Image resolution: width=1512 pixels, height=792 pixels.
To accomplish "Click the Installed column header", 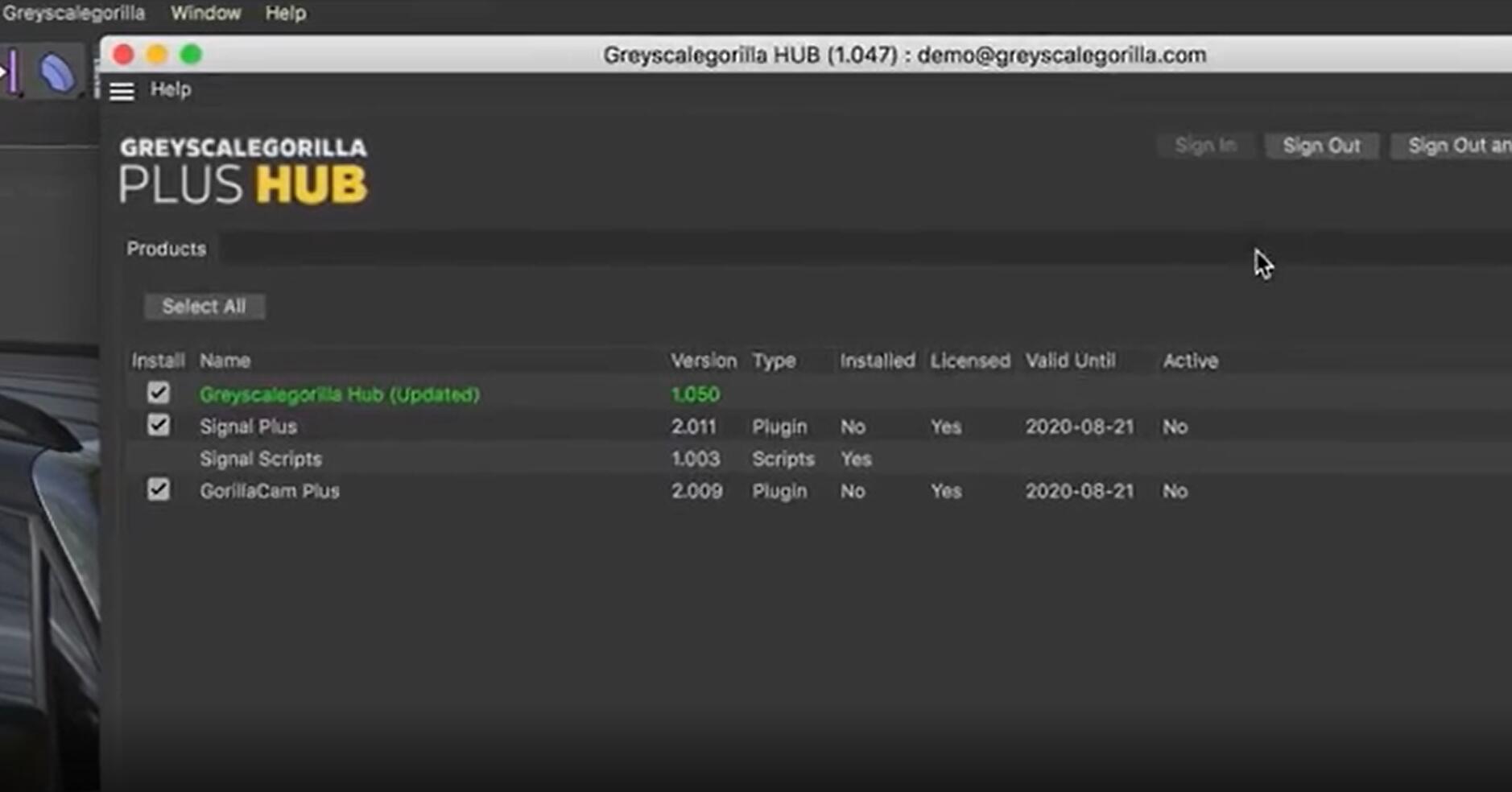I will click(878, 361).
